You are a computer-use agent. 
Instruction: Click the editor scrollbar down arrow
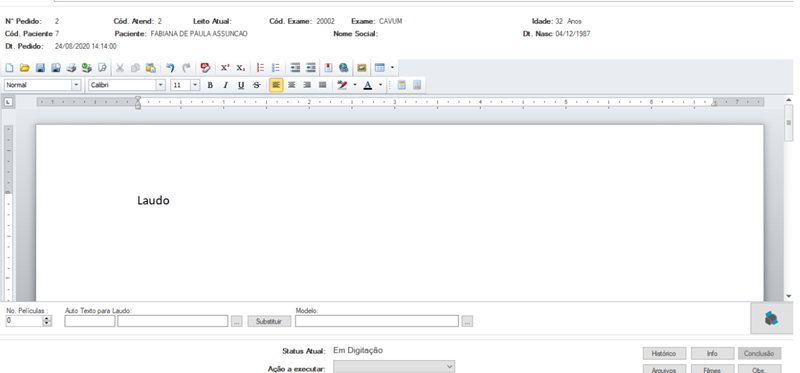point(789,296)
